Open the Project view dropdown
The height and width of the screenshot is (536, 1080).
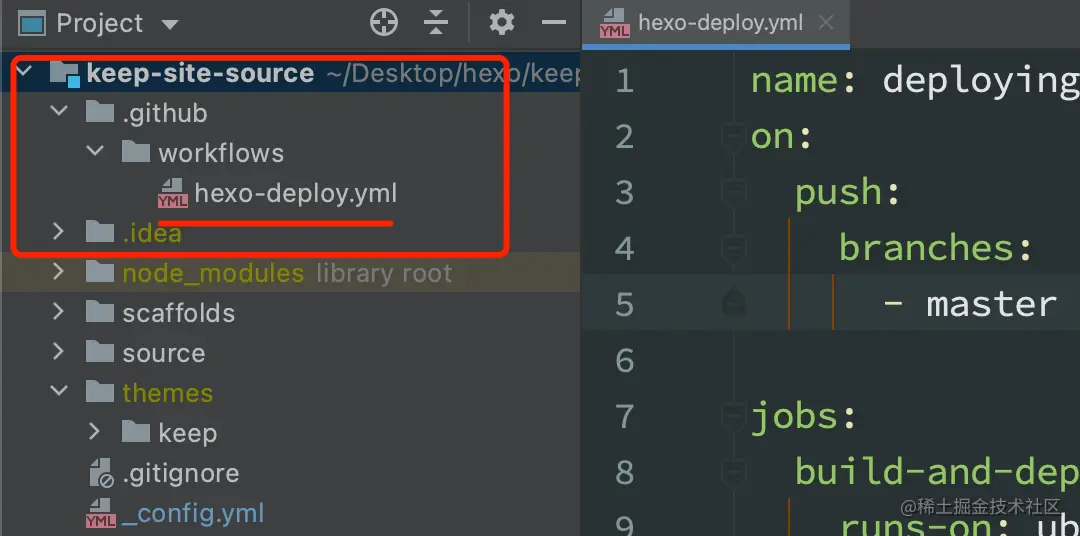tap(169, 25)
